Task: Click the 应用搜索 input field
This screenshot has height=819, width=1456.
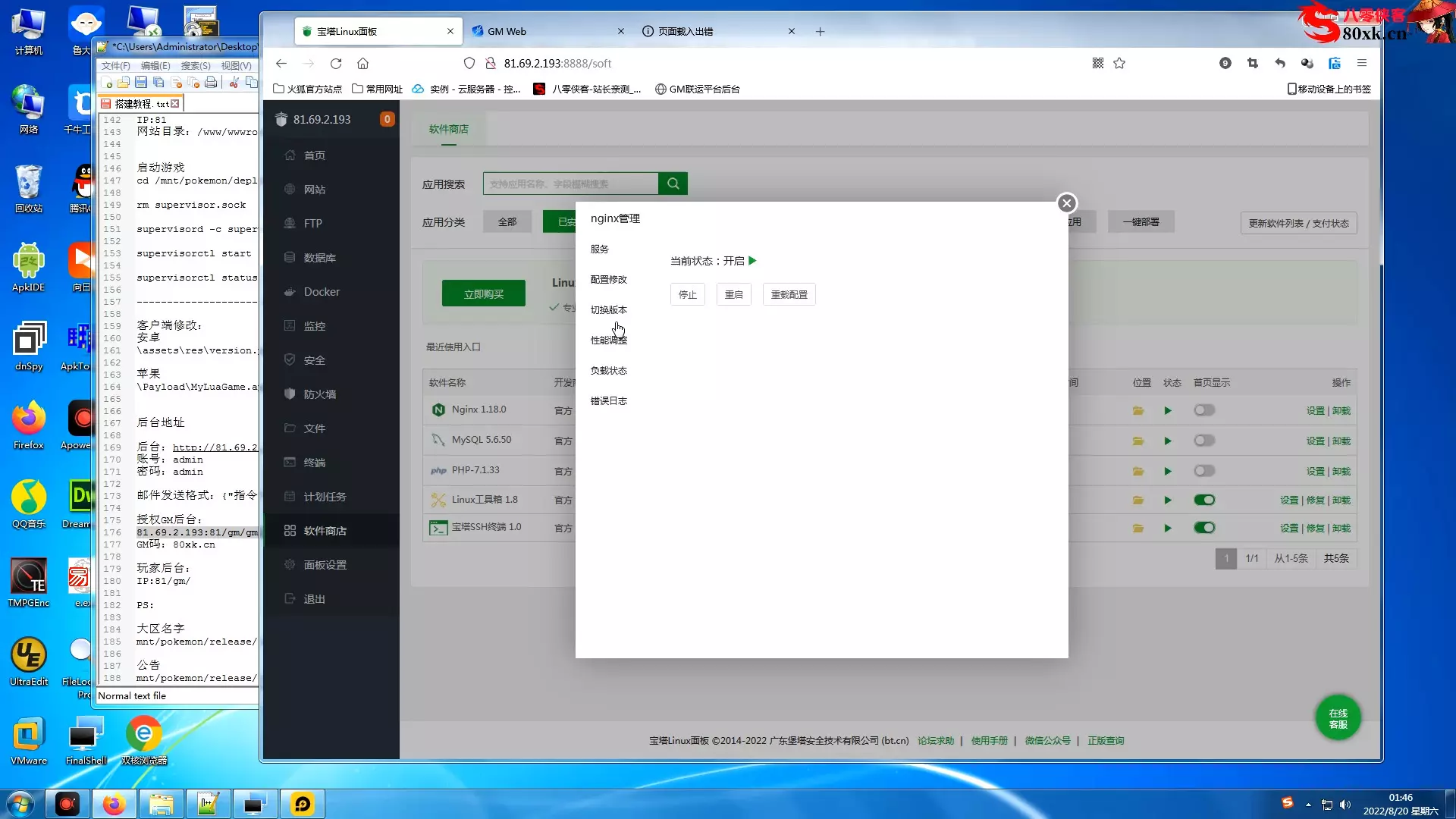Action: [x=570, y=184]
